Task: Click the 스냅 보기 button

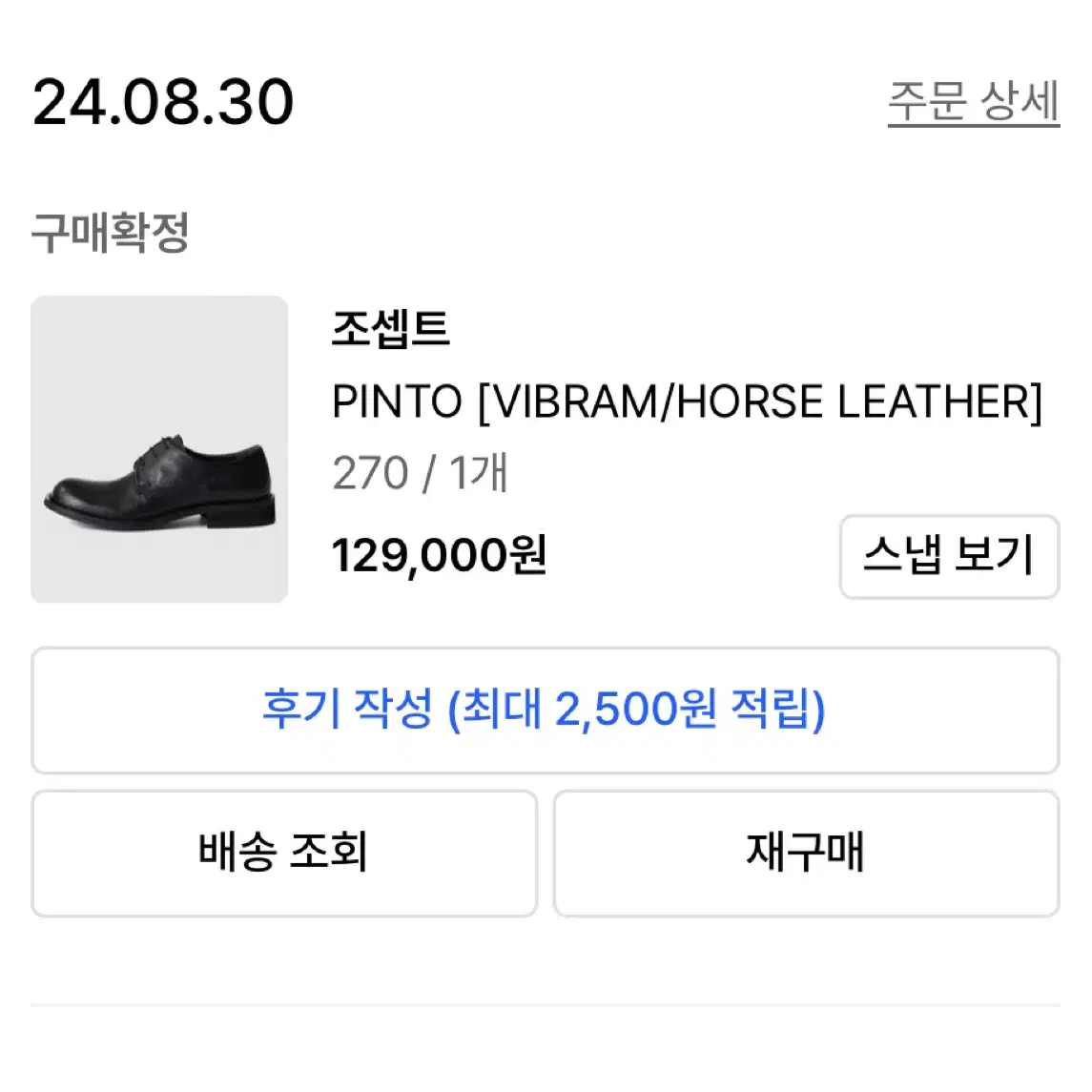Action: pos(949,556)
